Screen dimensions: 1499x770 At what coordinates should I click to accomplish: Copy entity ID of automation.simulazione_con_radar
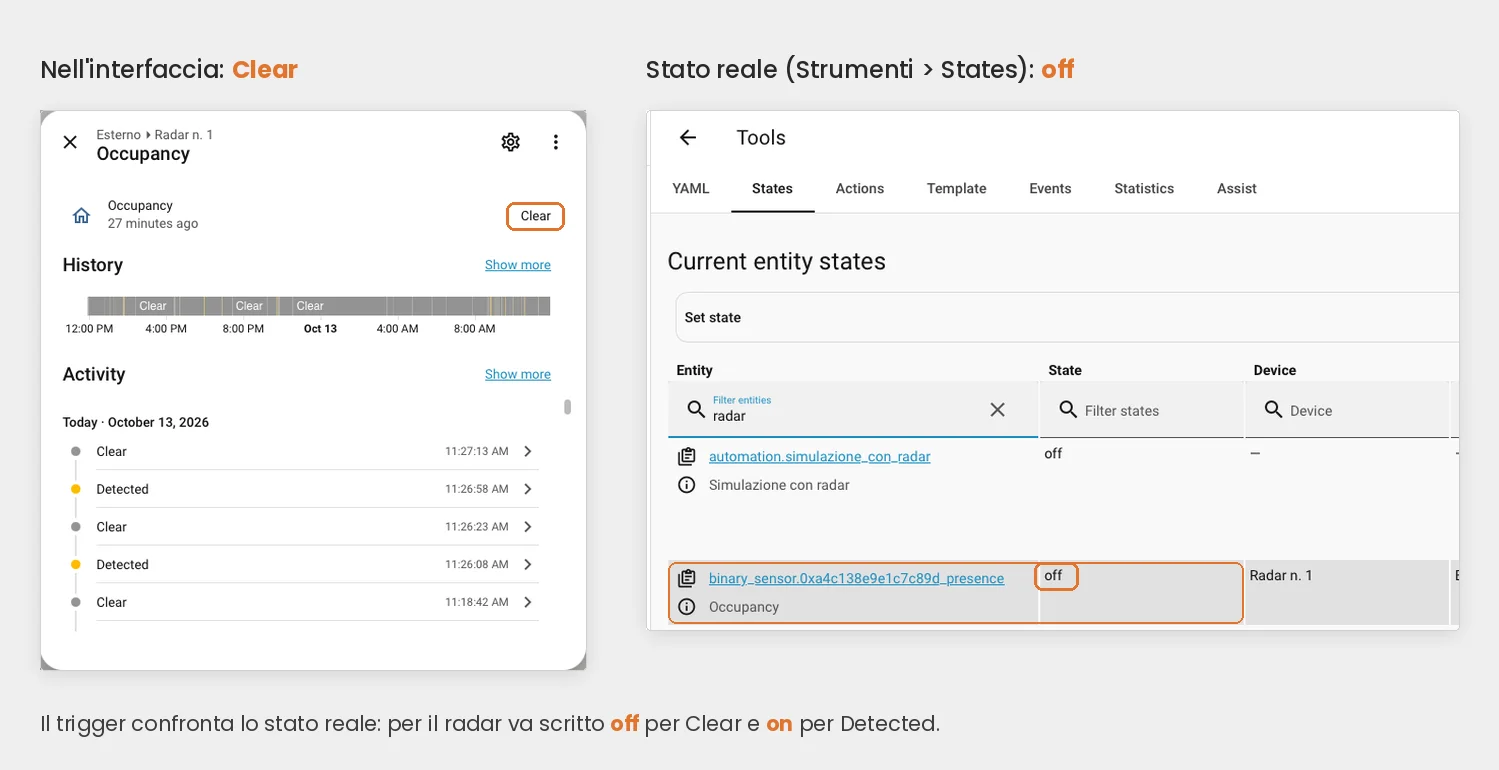(687, 456)
